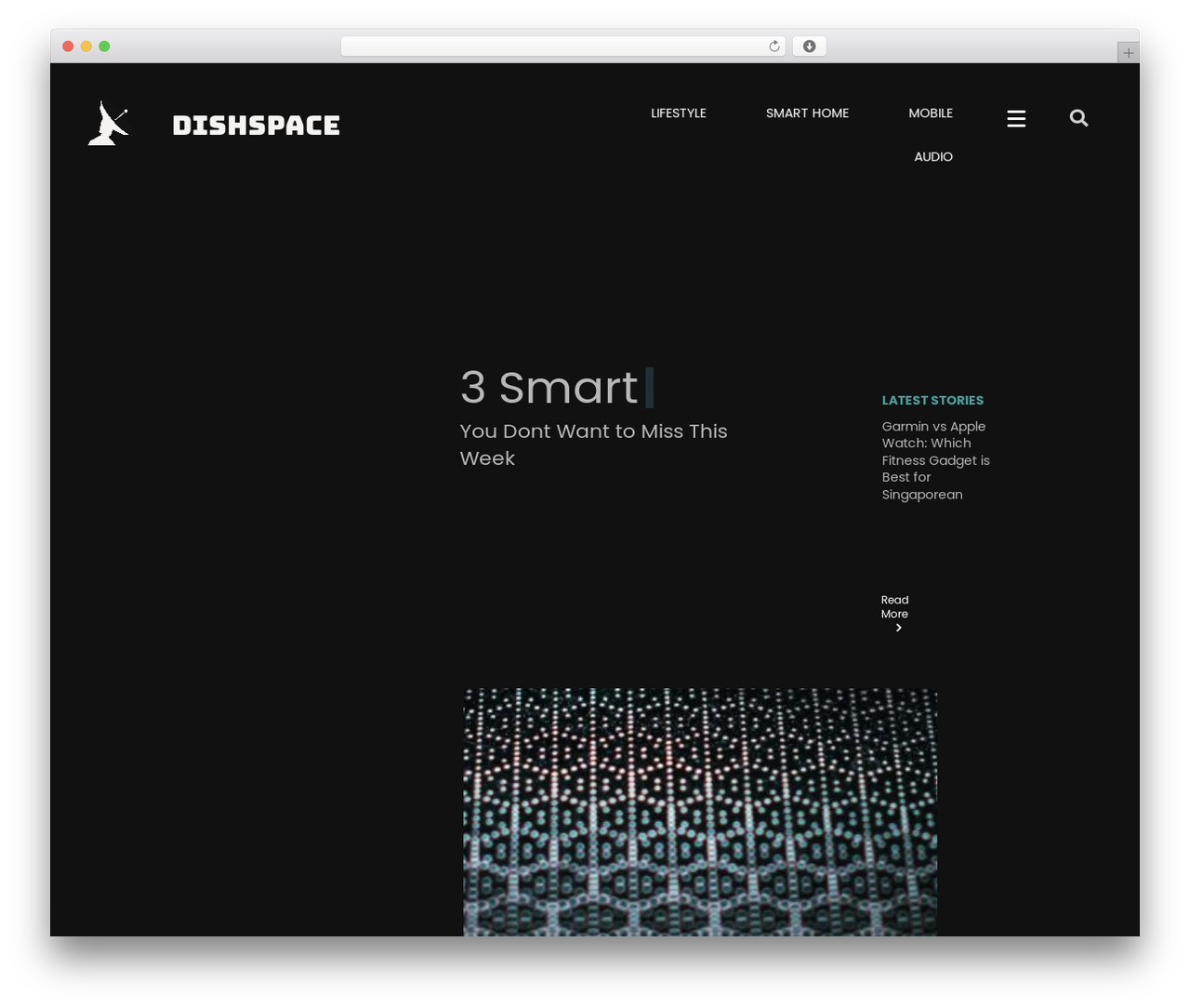
Task: Select the Audio navigation item
Action: click(x=933, y=157)
